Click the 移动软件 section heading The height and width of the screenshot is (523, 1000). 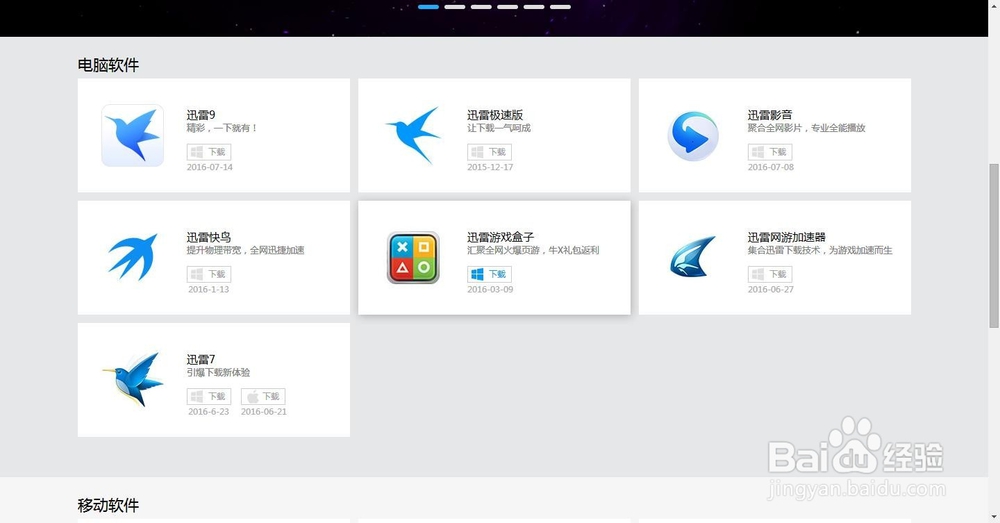tap(108, 505)
